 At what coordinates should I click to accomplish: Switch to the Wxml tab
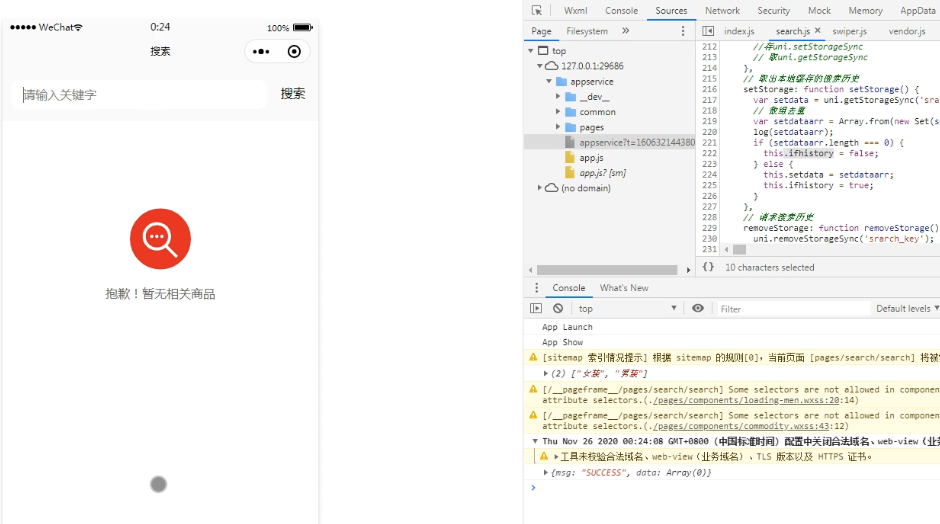[x=576, y=10]
